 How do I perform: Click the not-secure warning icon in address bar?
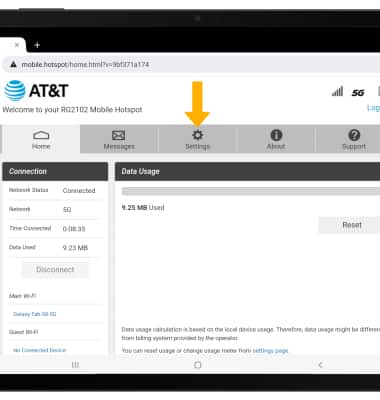coord(13,64)
